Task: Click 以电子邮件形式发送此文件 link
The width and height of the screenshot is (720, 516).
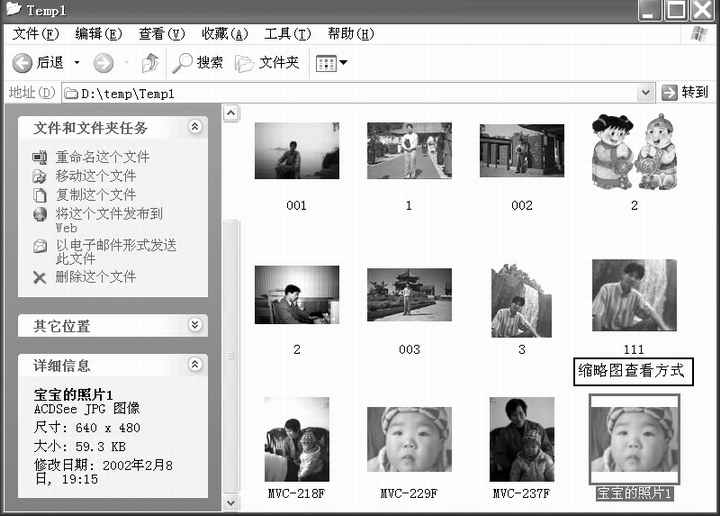Action: click(x=116, y=251)
